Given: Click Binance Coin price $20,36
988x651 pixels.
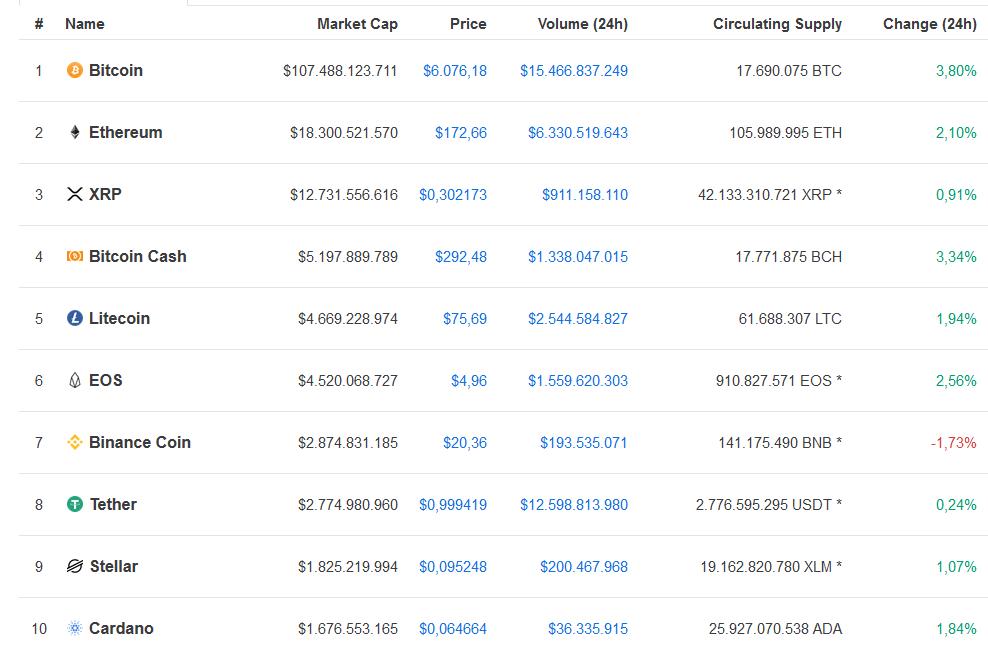Looking at the screenshot, I should pyautogui.click(x=465, y=443).
